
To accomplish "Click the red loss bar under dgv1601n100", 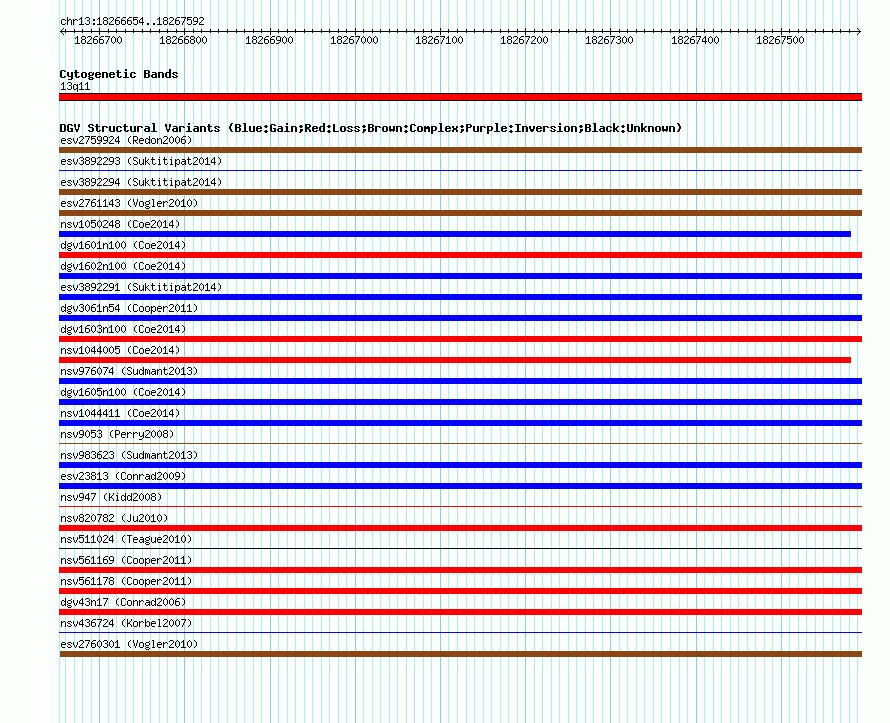I will pyautogui.click(x=460, y=255).
